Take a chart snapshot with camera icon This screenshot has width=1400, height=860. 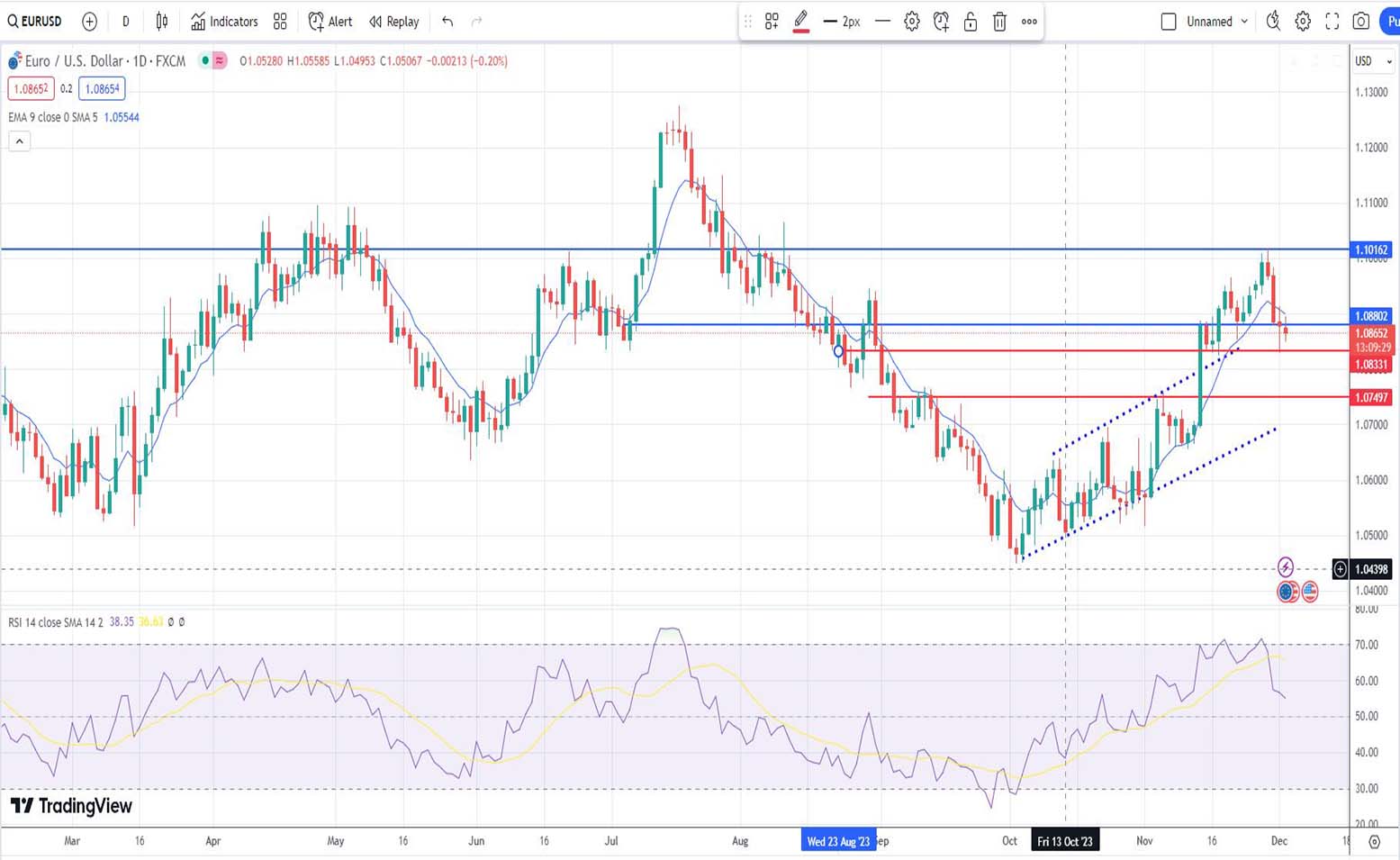pos(1361,22)
